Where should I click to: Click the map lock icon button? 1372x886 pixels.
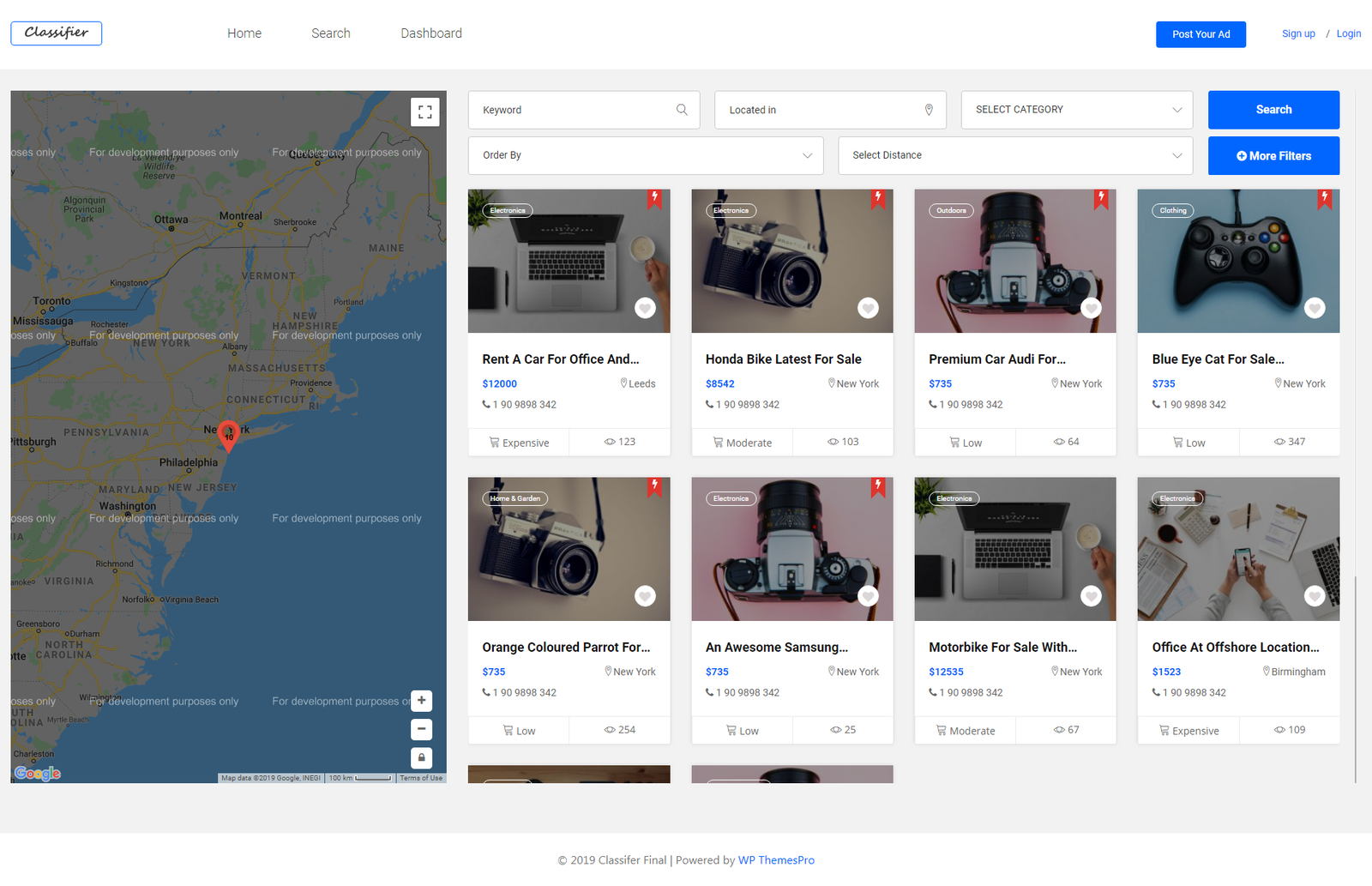coord(421,758)
